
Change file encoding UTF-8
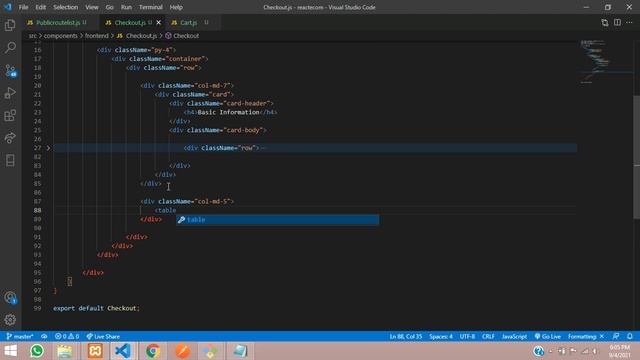click(467, 336)
